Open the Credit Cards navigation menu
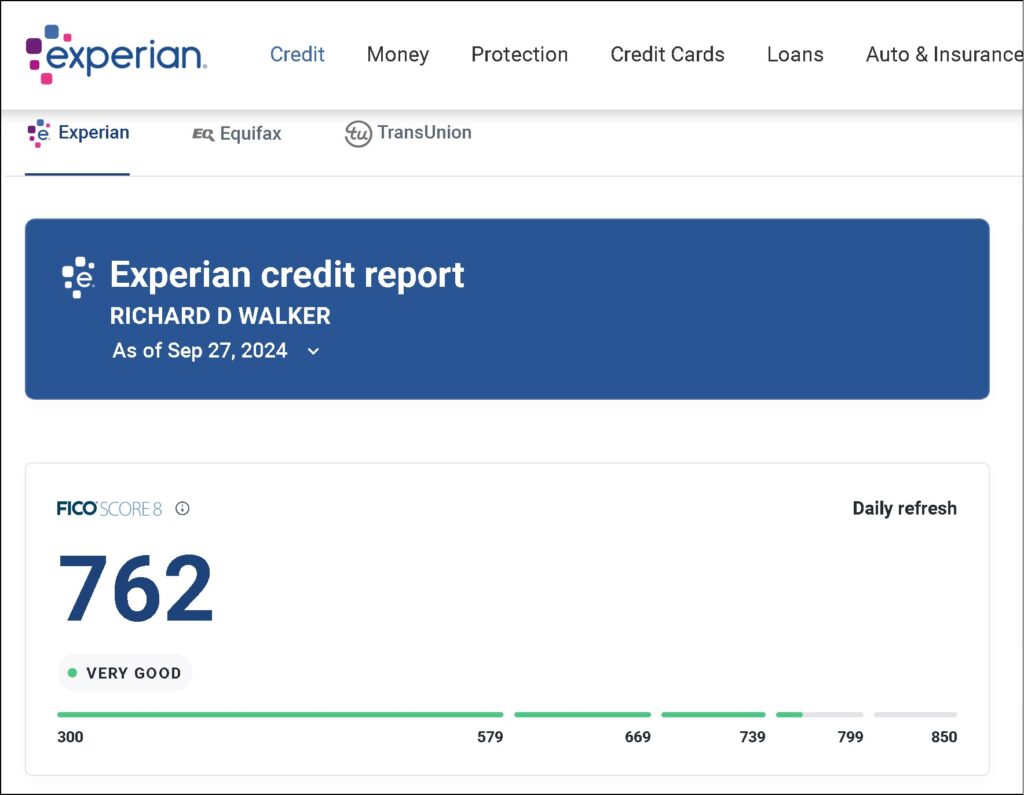Image resolution: width=1024 pixels, height=795 pixels. 667,54
